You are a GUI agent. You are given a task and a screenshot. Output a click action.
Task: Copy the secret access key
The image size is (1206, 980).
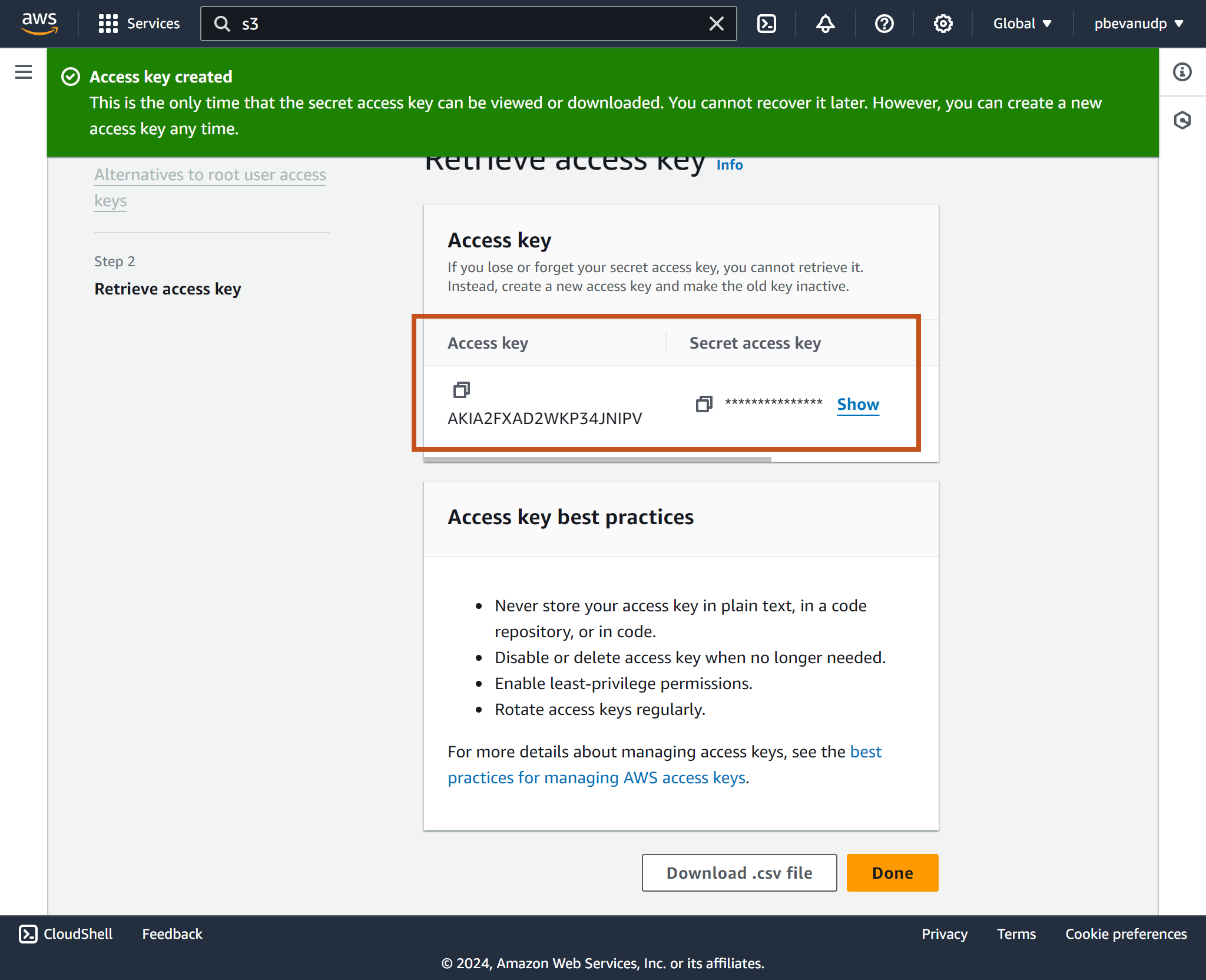704,404
